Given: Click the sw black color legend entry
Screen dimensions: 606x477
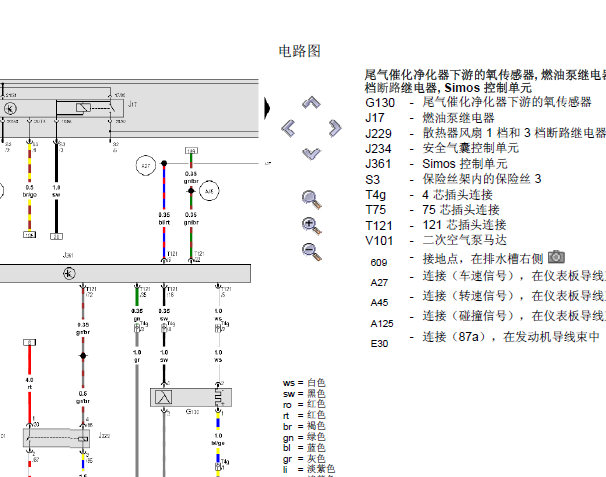Looking at the screenshot, I should pos(304,394).
